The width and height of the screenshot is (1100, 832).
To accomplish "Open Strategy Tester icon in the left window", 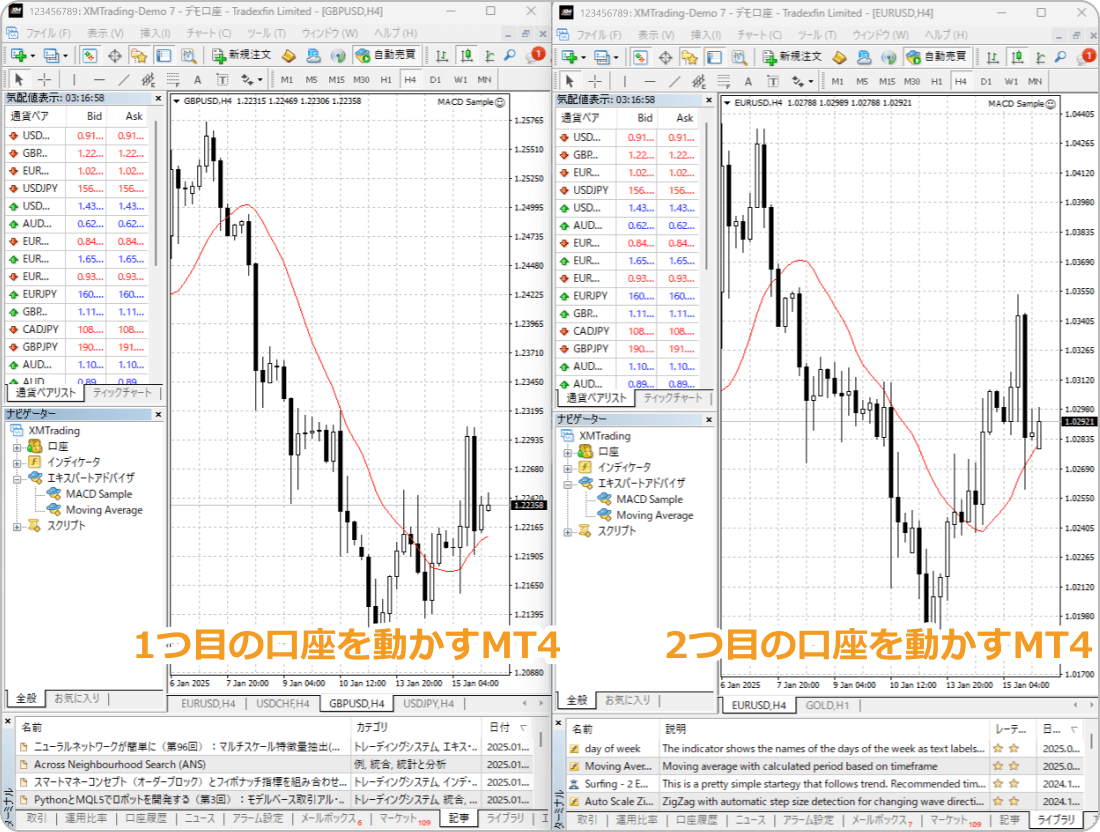I will [188, 55].
